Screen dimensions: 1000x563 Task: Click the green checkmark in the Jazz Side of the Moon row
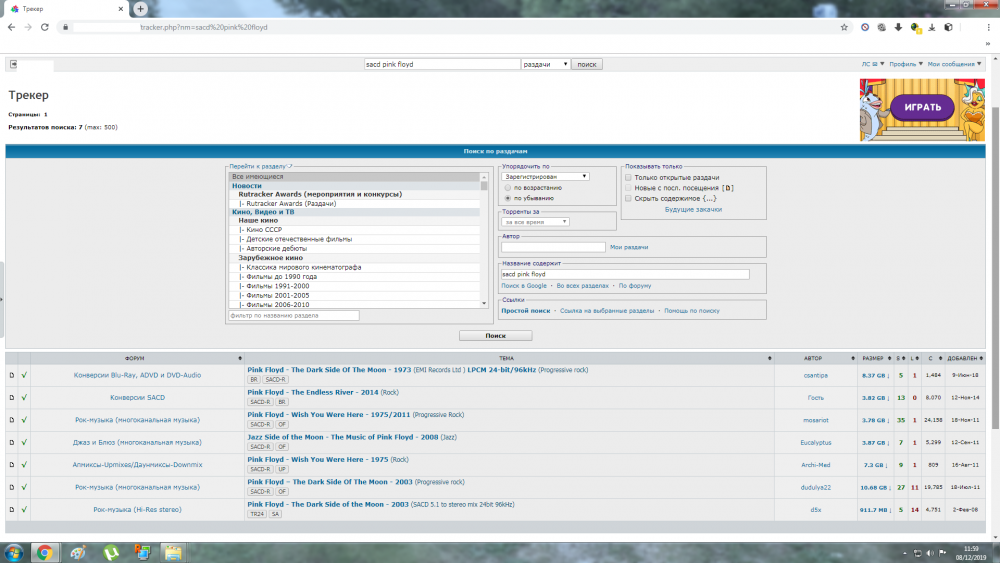point(24,442)
